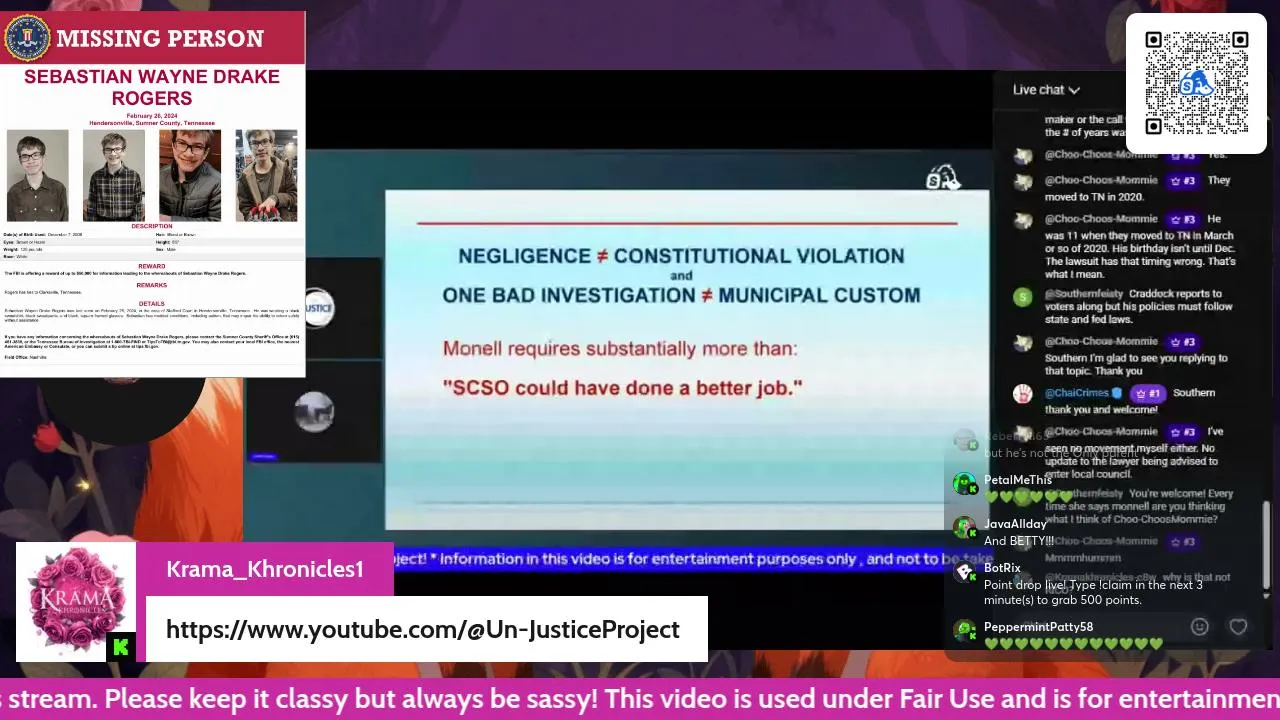The height and width of the screenshot is (720, 1280).
Task: Click the Streamlabs icon at slide's top right
Action: coord(941,179)
